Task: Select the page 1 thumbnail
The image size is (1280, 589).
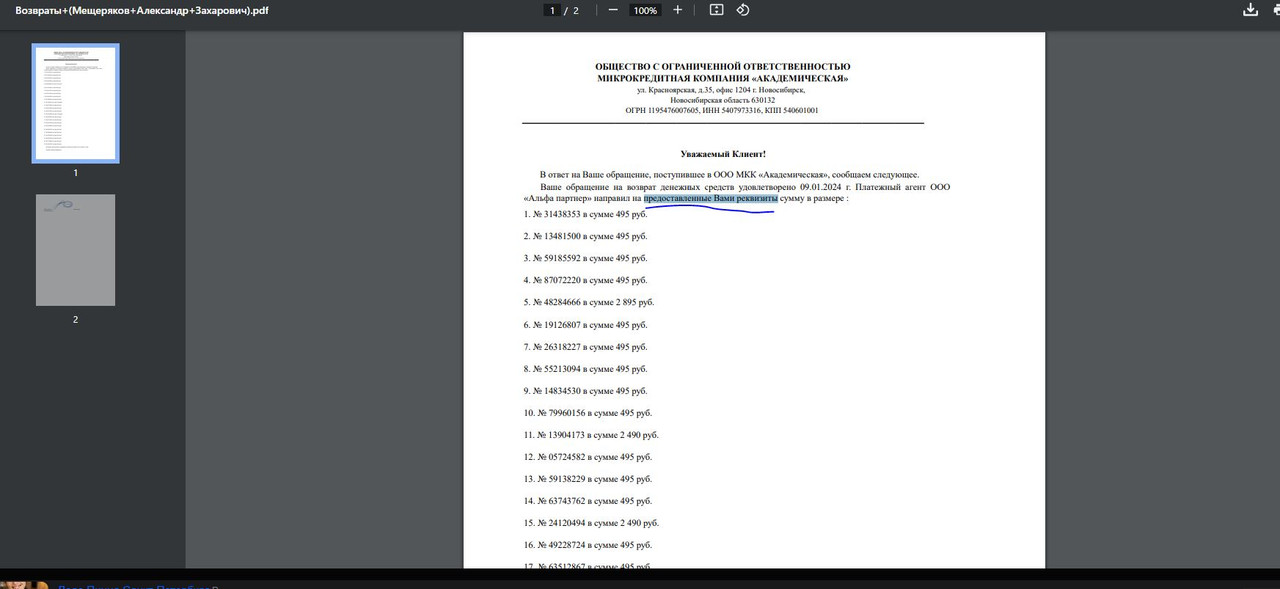Action: (75, 103)
